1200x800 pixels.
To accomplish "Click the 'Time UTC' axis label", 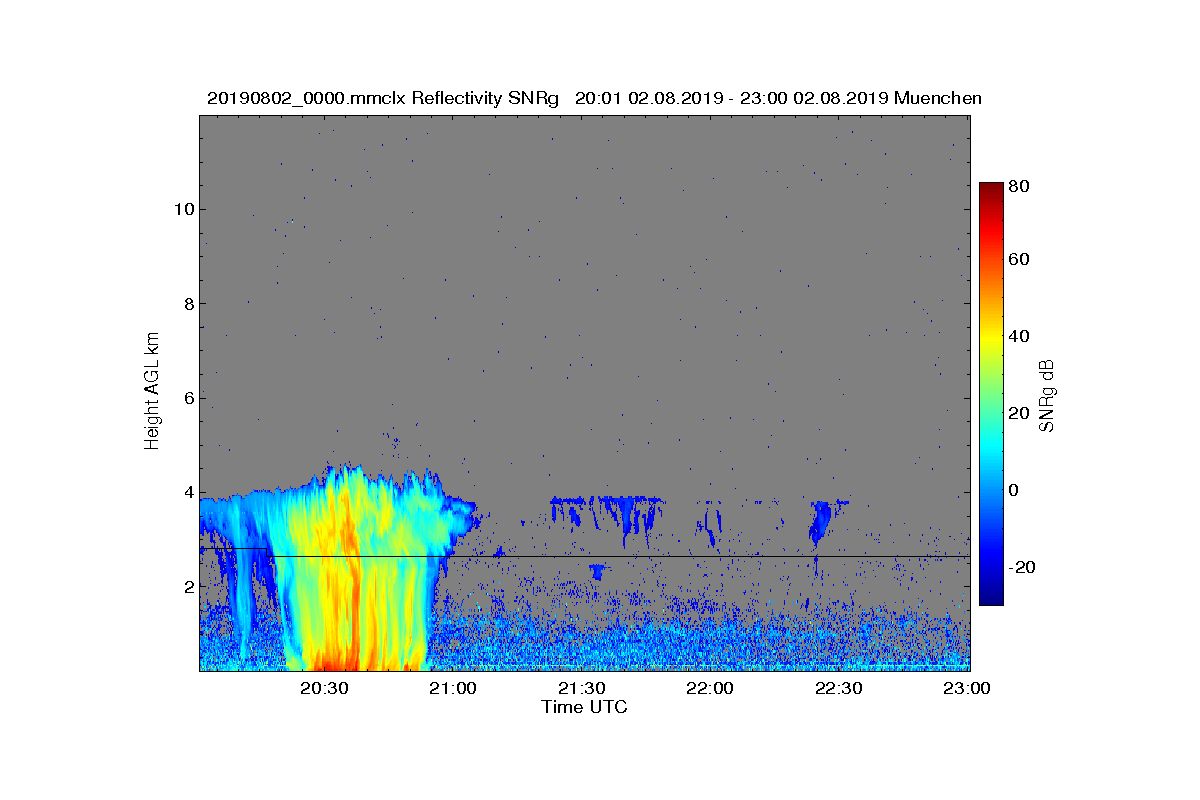I will [x=585, y=707].
